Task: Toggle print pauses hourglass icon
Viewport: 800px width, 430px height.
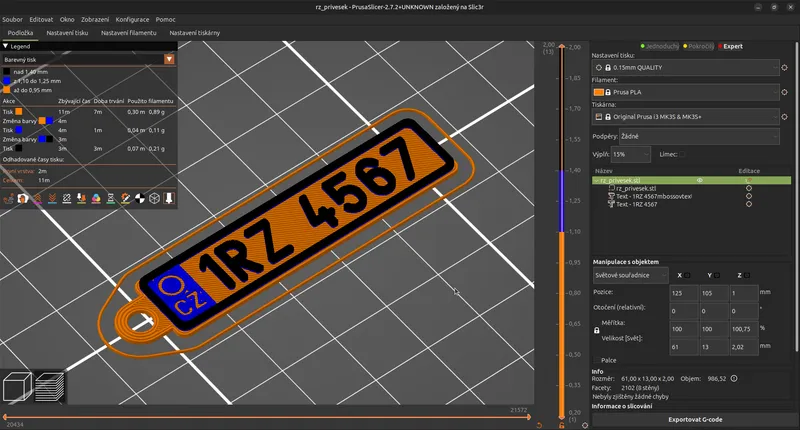Action: click(111, 198)
